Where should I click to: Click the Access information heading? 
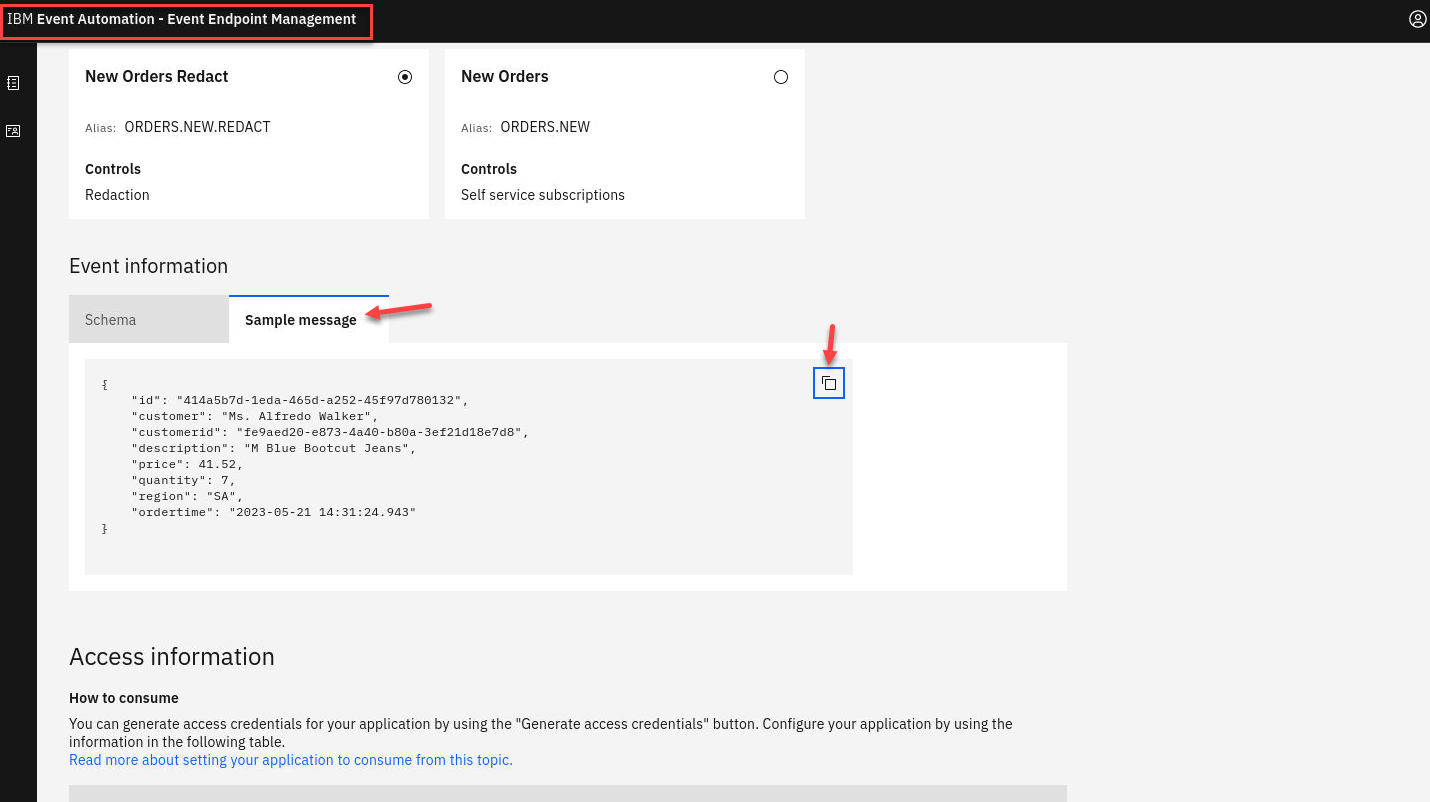(x=172, y=657)
